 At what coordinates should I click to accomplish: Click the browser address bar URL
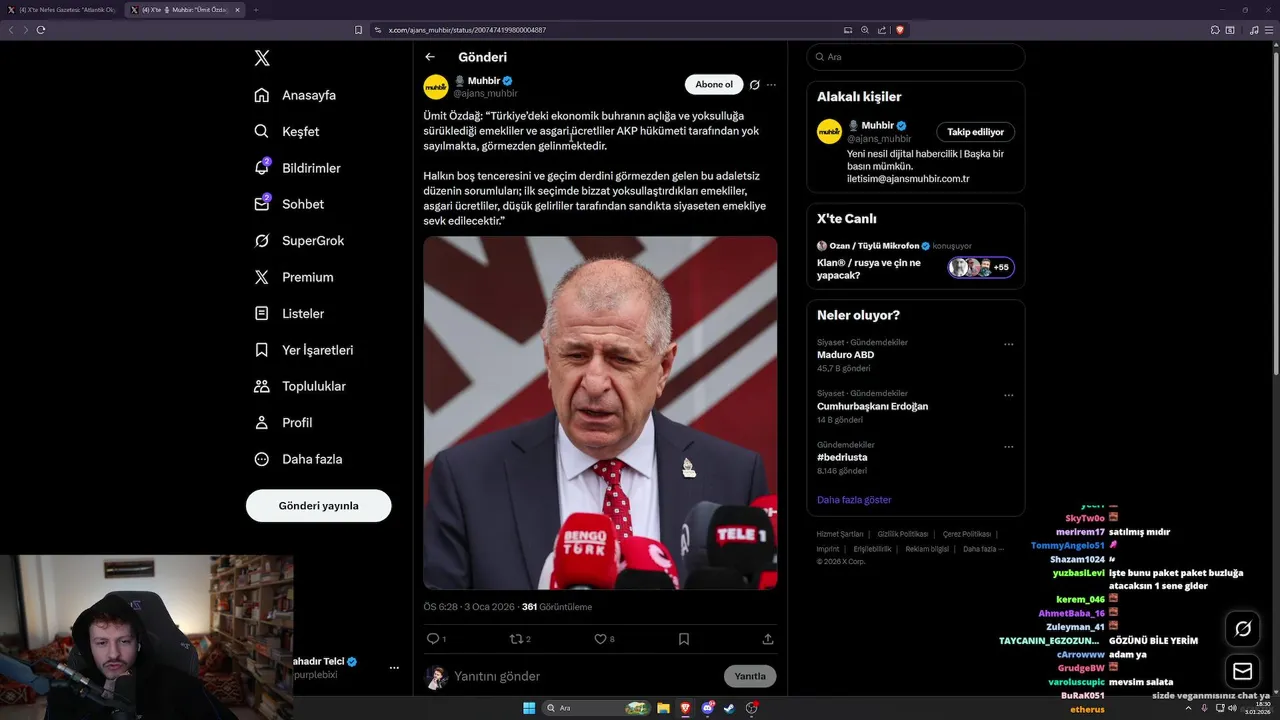pos(467,30)
